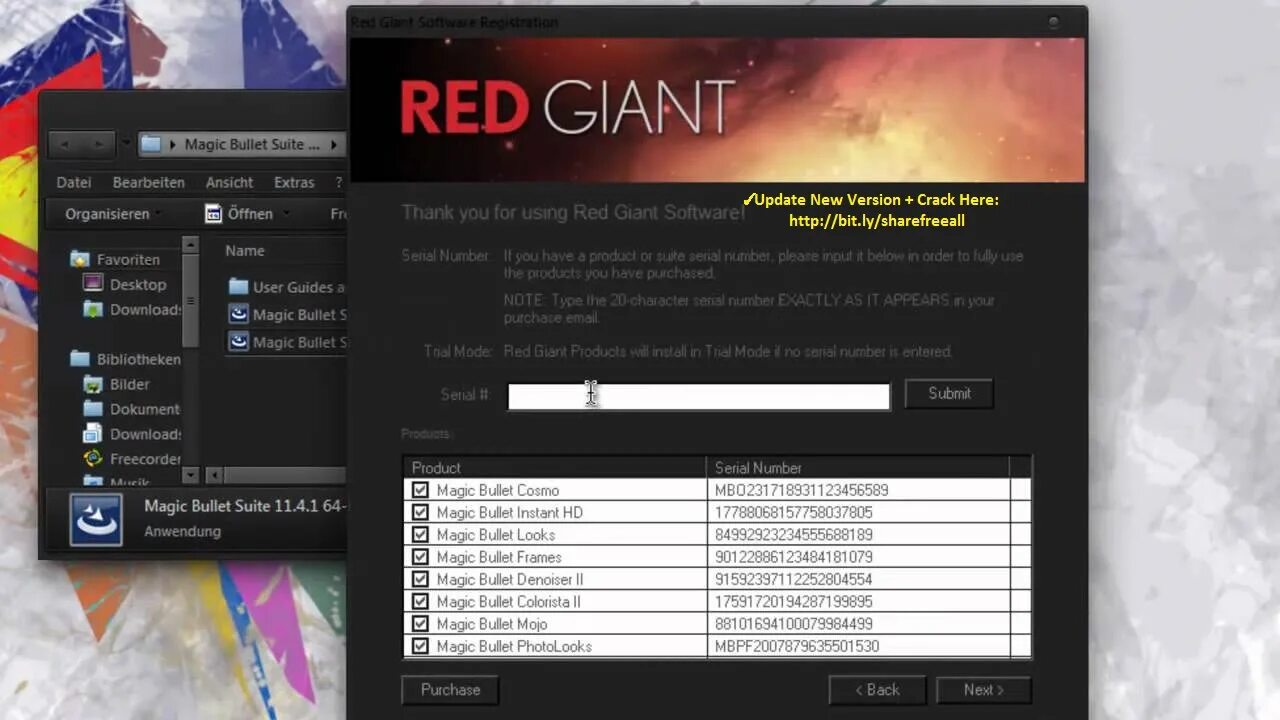Click the Bibliotheken folder icon
1280x720 pixels.
pyautogui.click(x=80, y=359)
